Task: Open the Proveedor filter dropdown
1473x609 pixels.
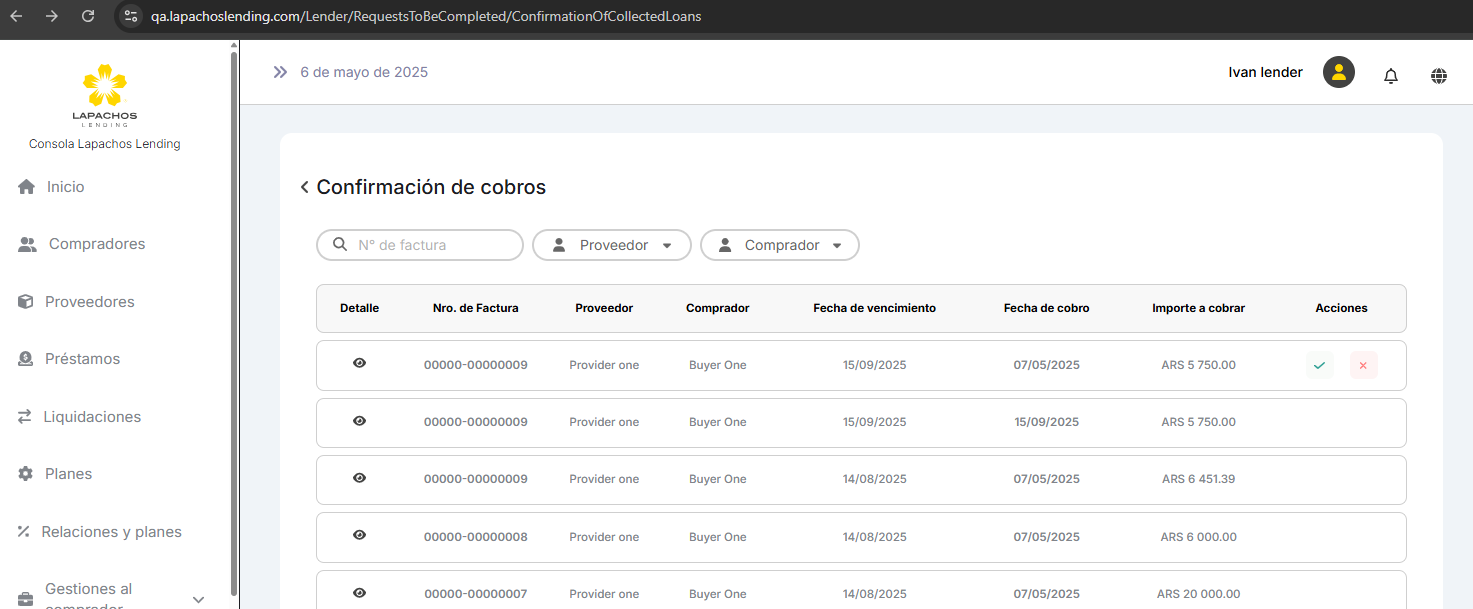Action: click(x=611, y=245)
